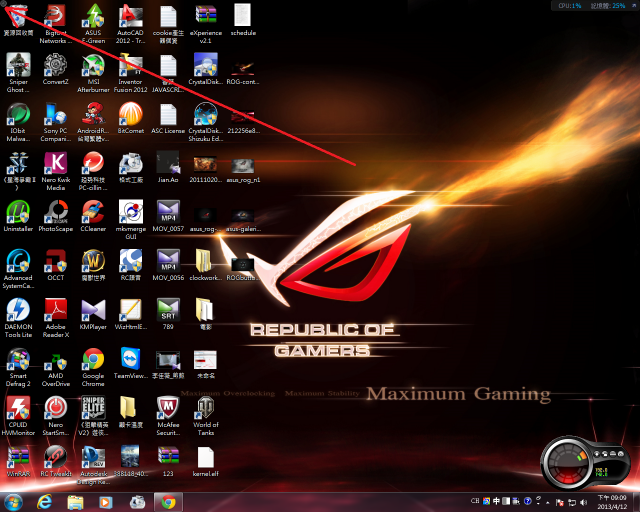Click the CPU usage gadget readout
640x512 pixels.
click(x=570, y=6)
